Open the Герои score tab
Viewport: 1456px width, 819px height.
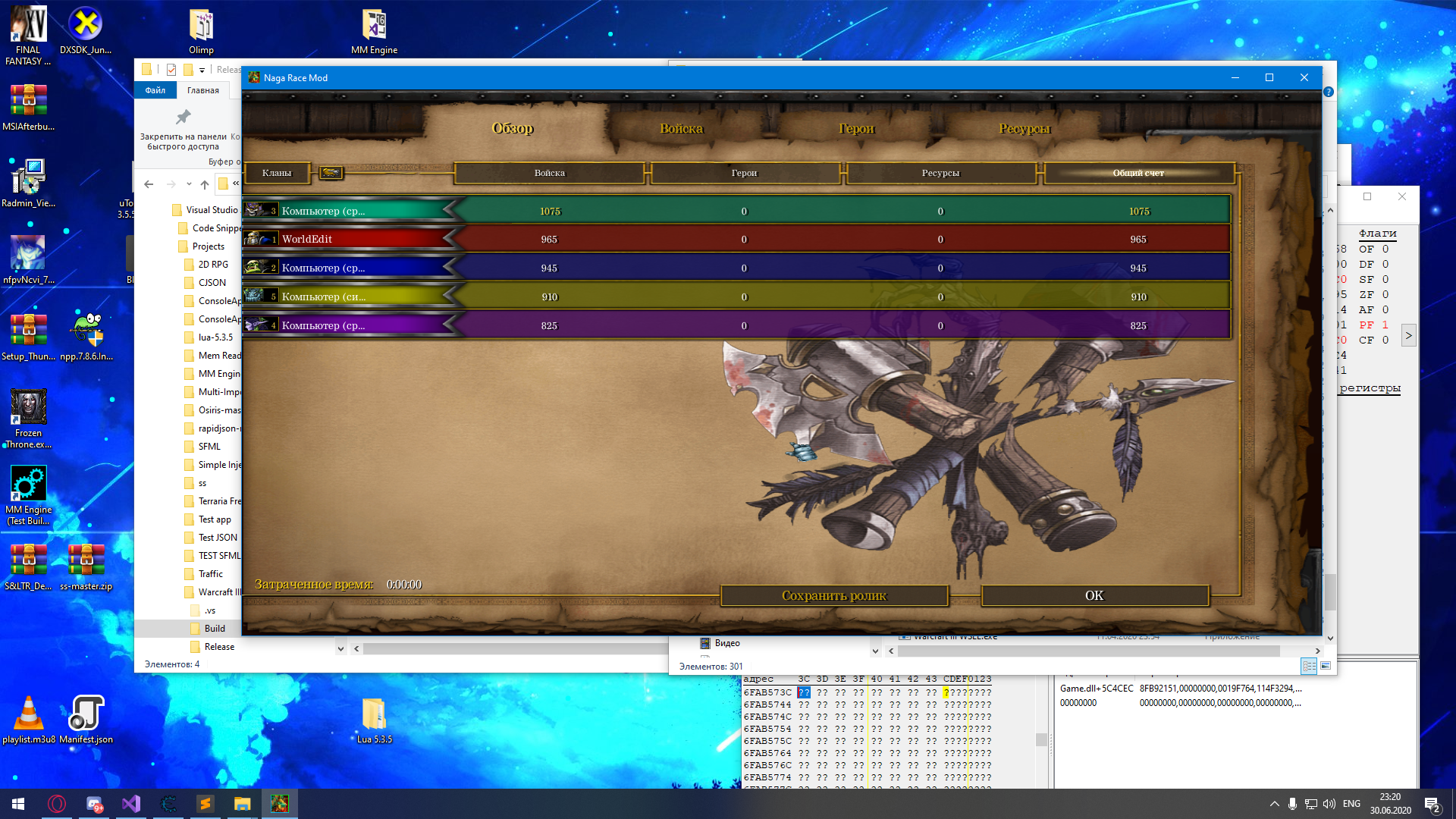[x=856, y=129]
